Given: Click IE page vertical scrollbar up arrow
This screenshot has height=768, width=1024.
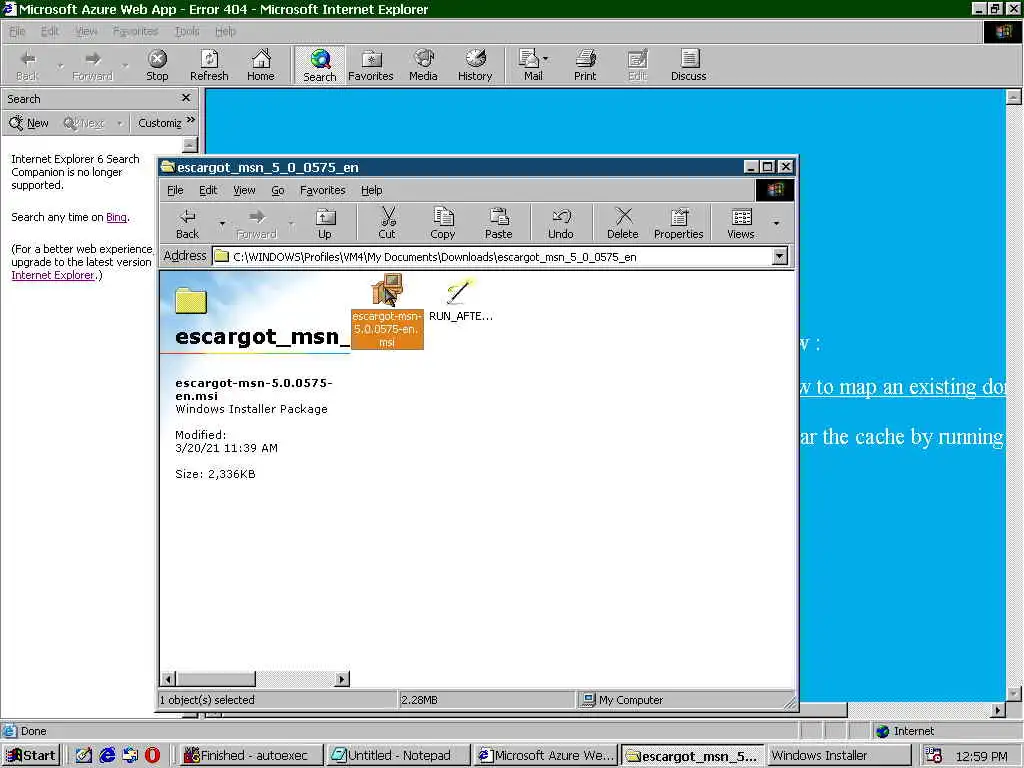Looking at the screenshot, I should coord(1014,97).
